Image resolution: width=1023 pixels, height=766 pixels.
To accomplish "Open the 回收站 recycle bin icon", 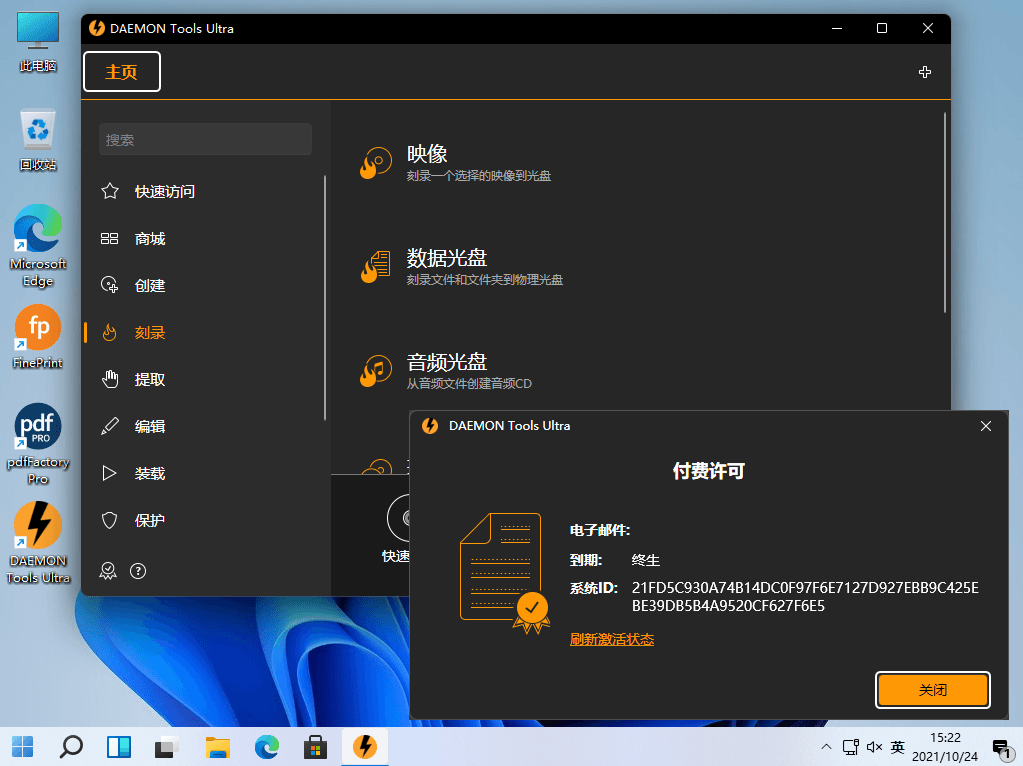I will coord(38,140).
